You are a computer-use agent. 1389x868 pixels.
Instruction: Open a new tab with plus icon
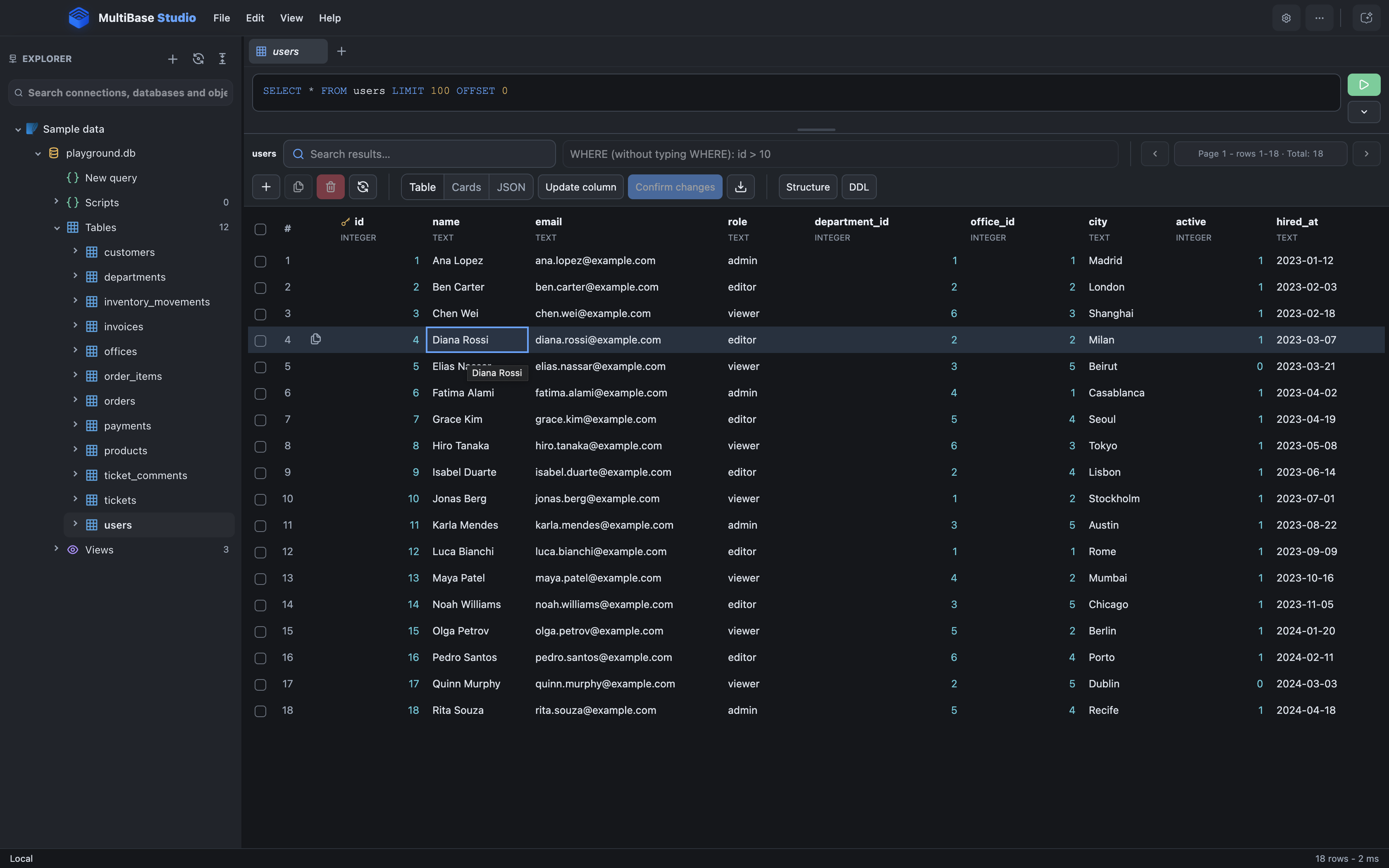[341, 51]
